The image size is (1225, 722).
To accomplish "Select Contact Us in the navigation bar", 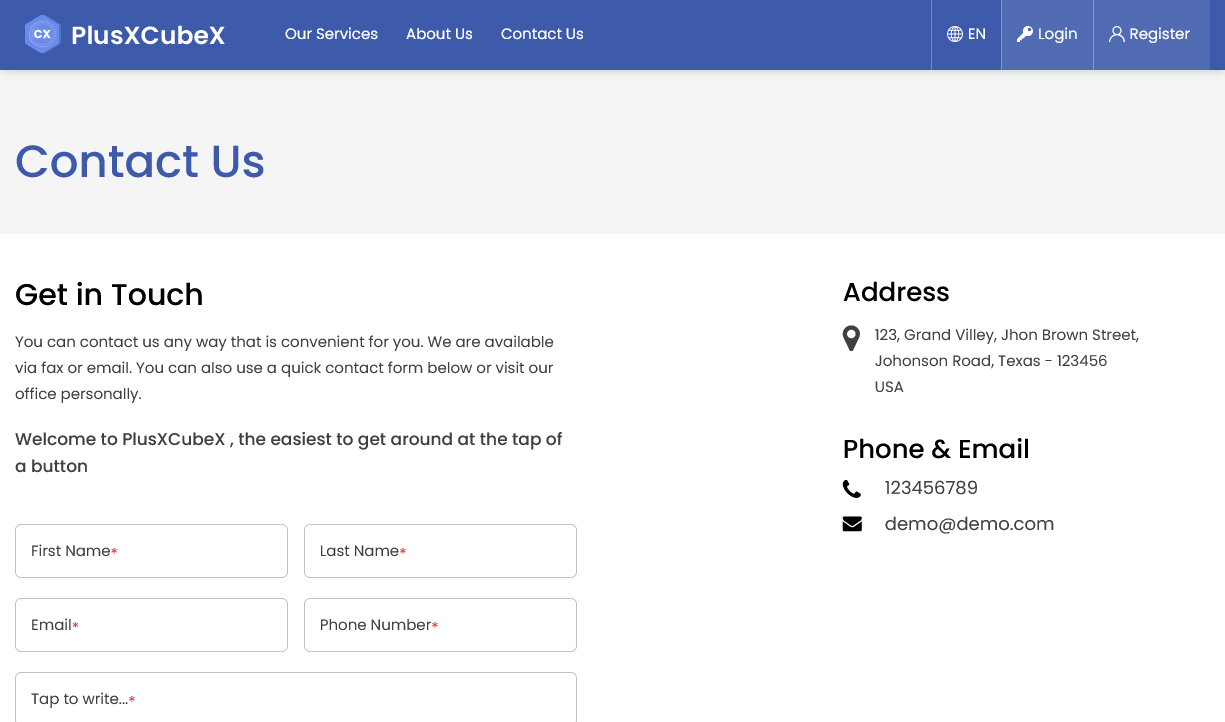I will coord(542,34).
